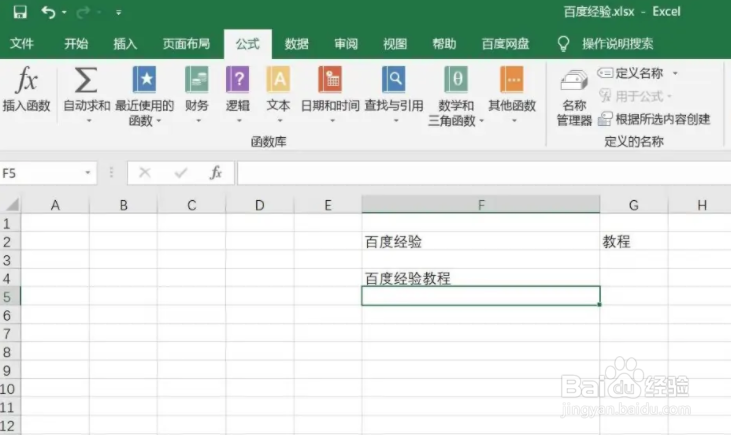Switch to the 数据 ribbon tab
731x435 pixels.
click(297, 44)
